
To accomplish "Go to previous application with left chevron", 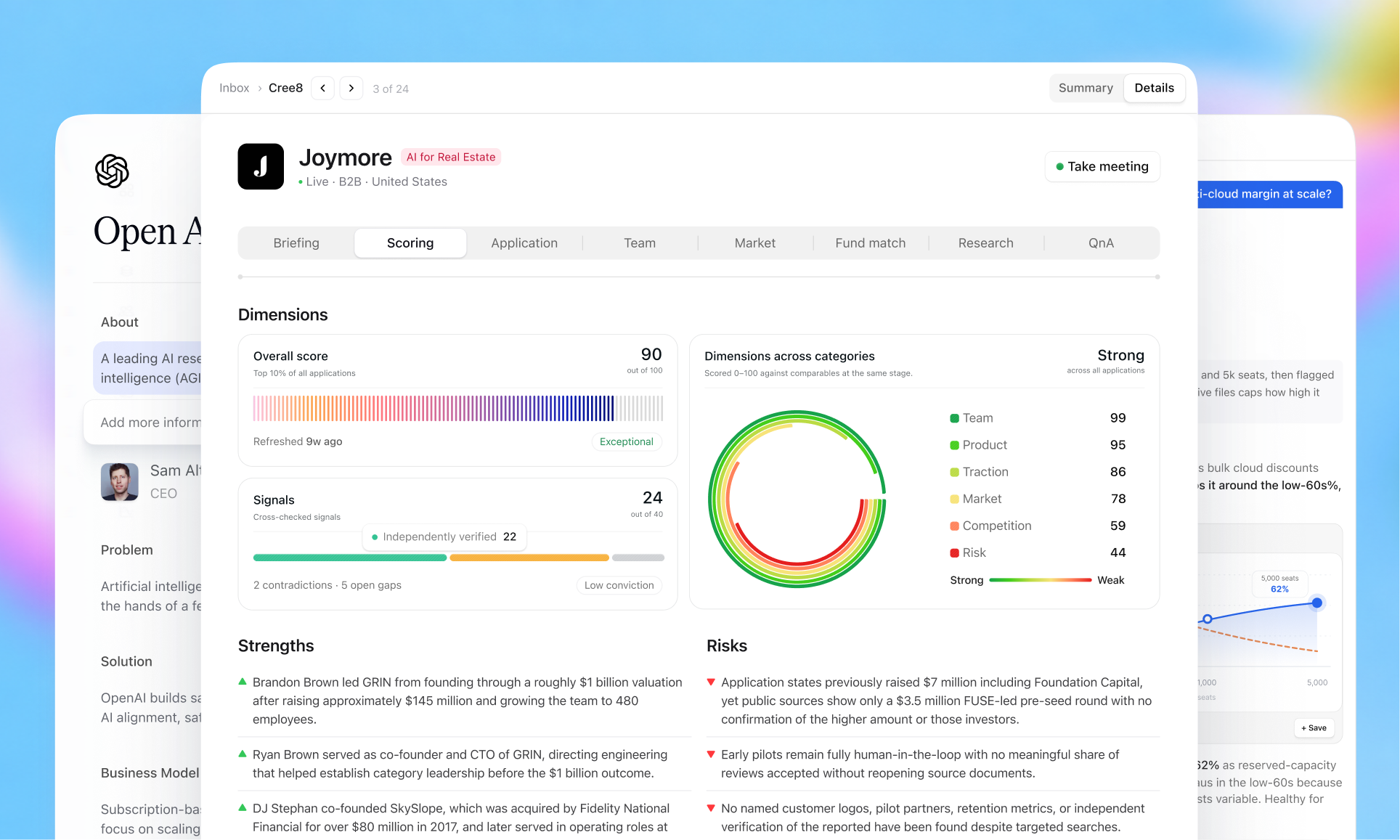I will 322,88.
